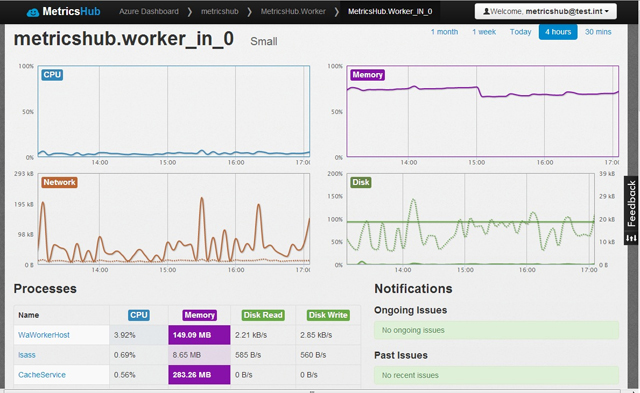This screenshot has width=640, height=393.
Task: Select the MetricsHub.Worker_IN_0 breadcrumb
Action: (390, 11)
